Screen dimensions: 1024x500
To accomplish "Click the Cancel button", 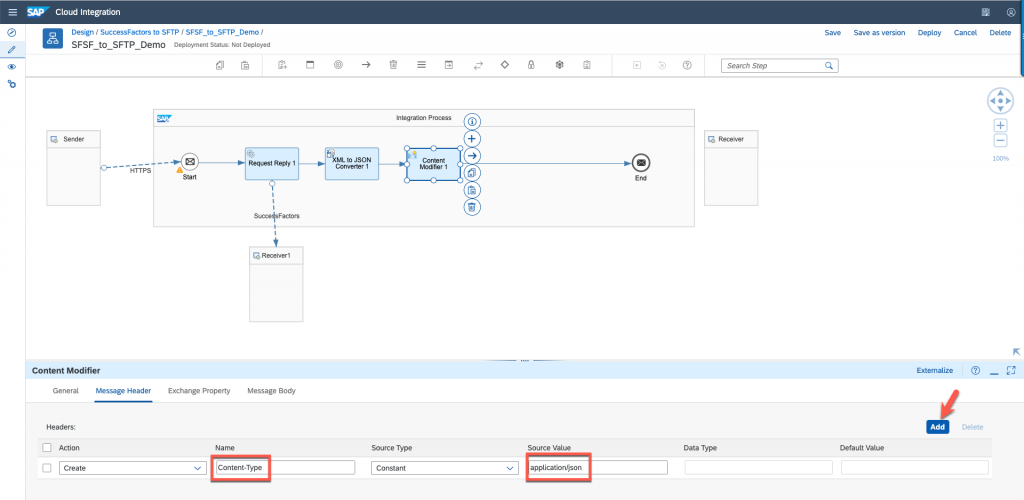I will point(965,33).
